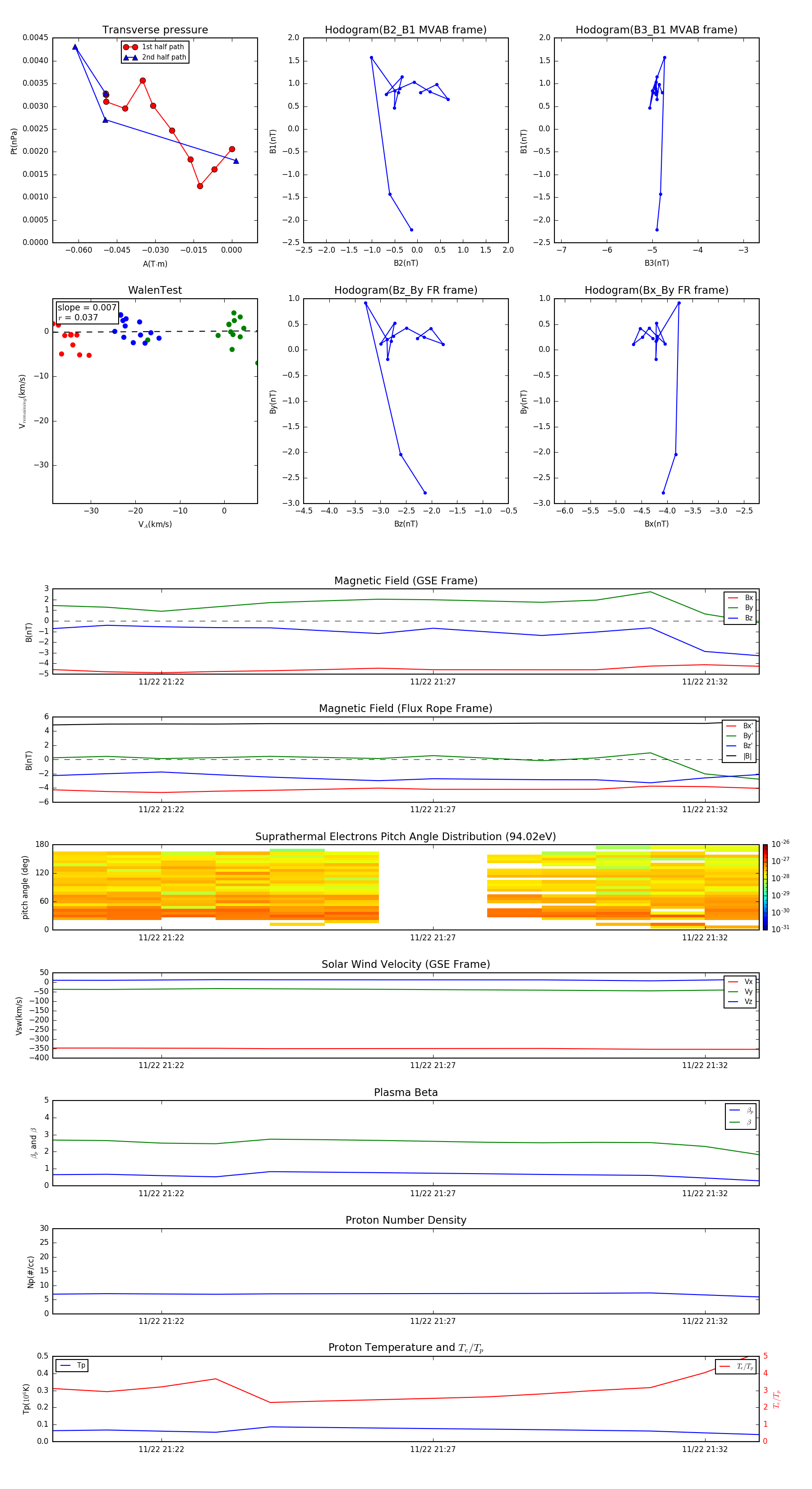Viewport: 812px width, 1489px height.
Task: Click the 'Np(#/cc)' axis label
Action: pos(31,1272)
